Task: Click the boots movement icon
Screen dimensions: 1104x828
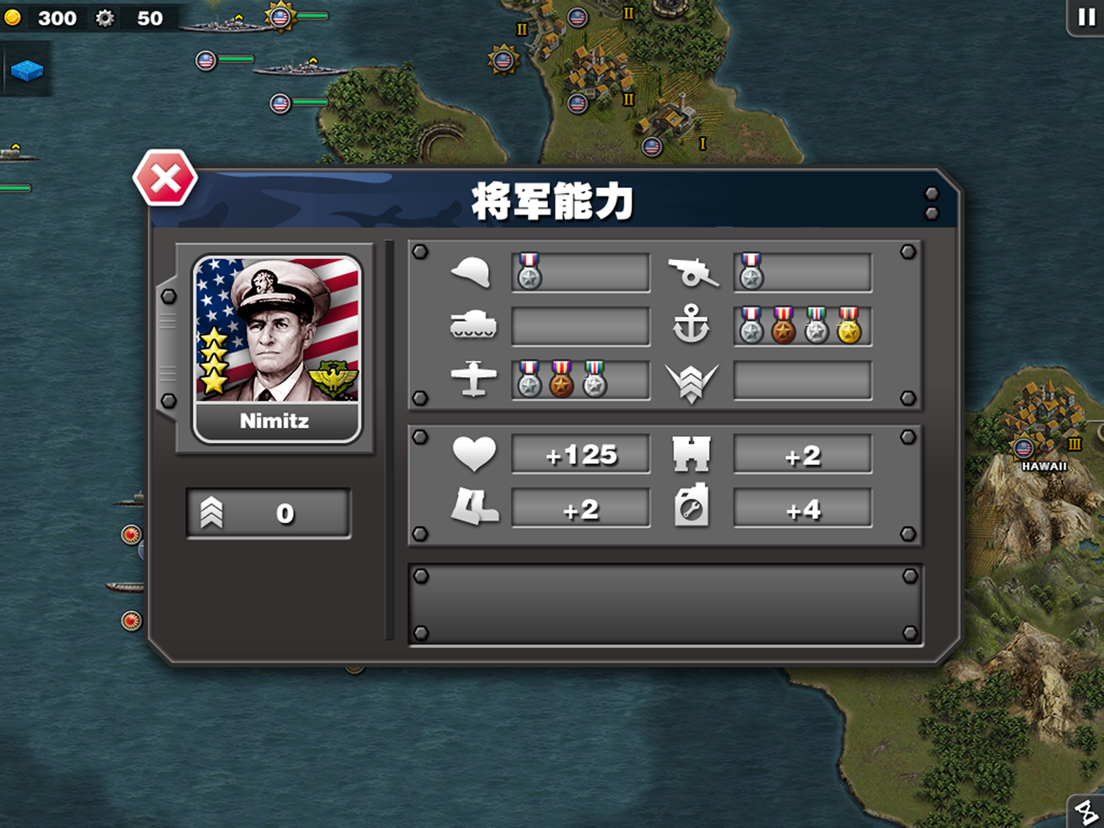Action: [475, 508]
